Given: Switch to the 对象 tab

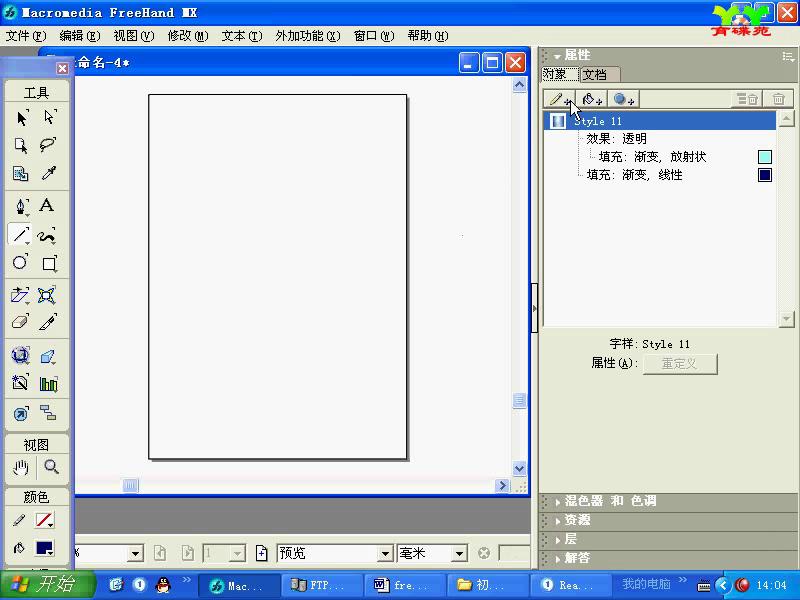Looking at the screenshot, I should [560, 74].
